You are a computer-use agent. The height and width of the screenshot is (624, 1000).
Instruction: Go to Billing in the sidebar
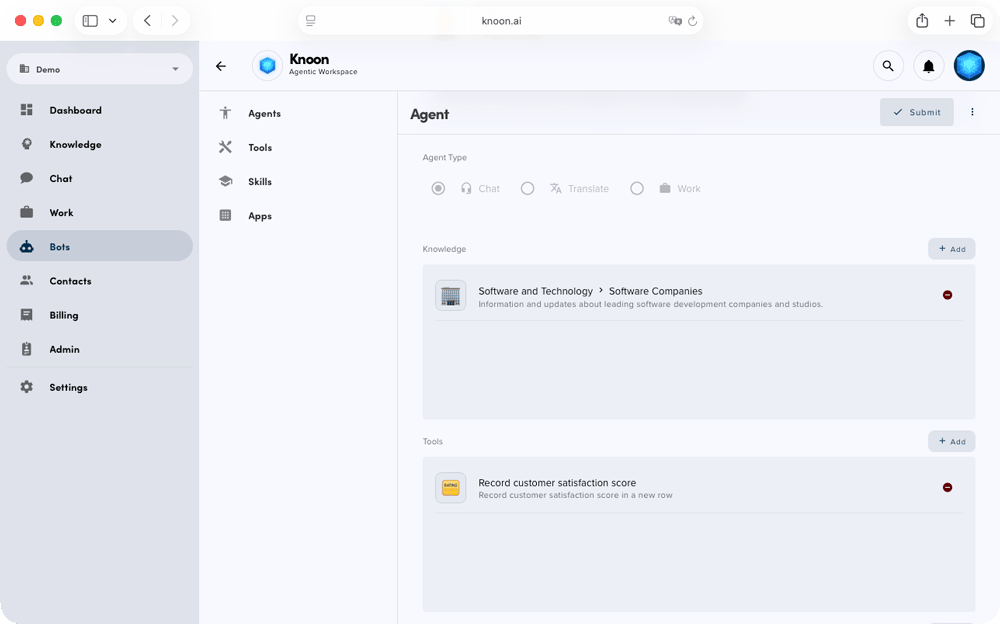point(63,315)
